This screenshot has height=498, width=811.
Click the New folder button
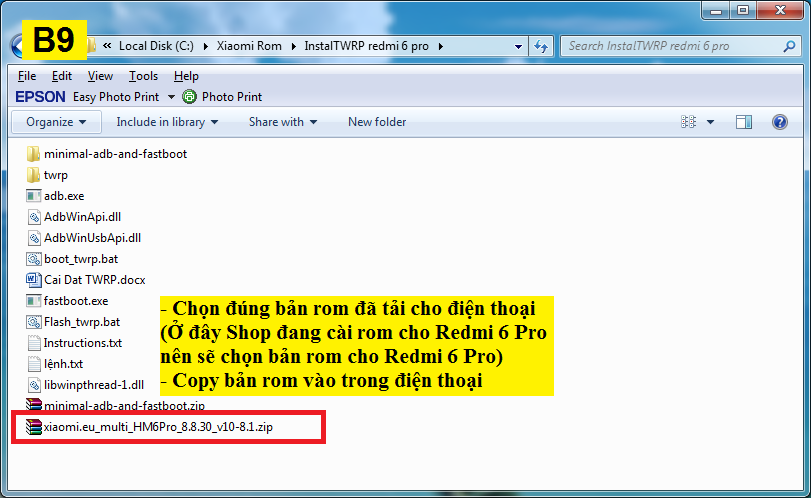377,122
